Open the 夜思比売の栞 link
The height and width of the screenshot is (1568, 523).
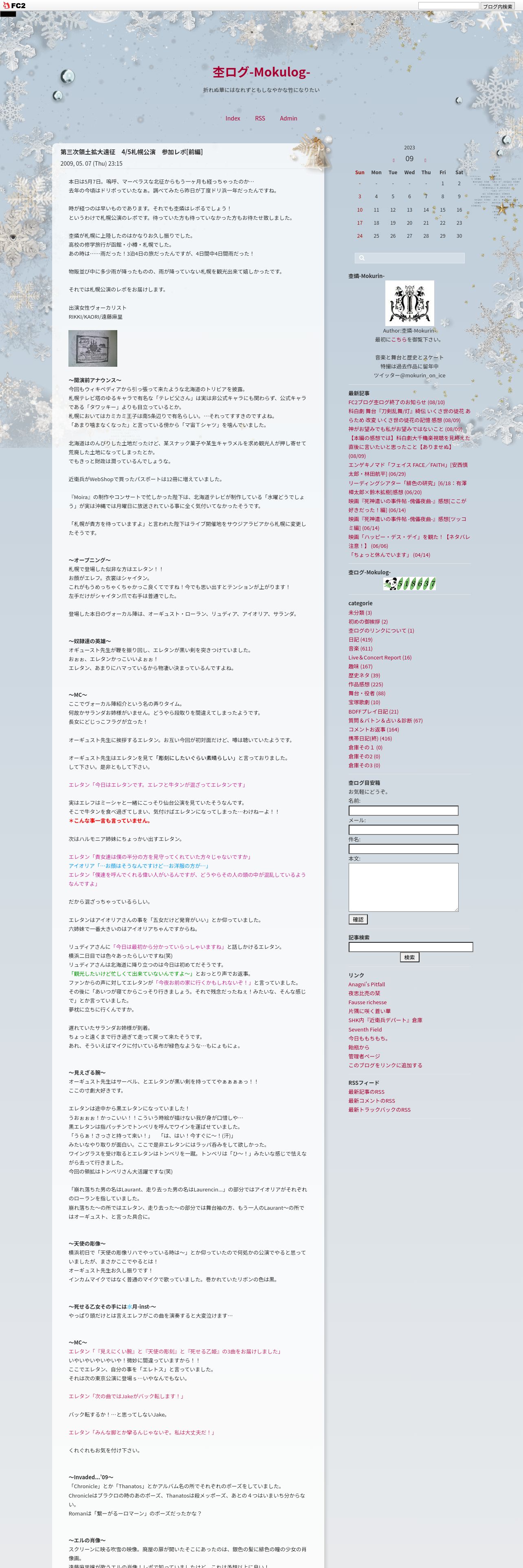[364, 993]
